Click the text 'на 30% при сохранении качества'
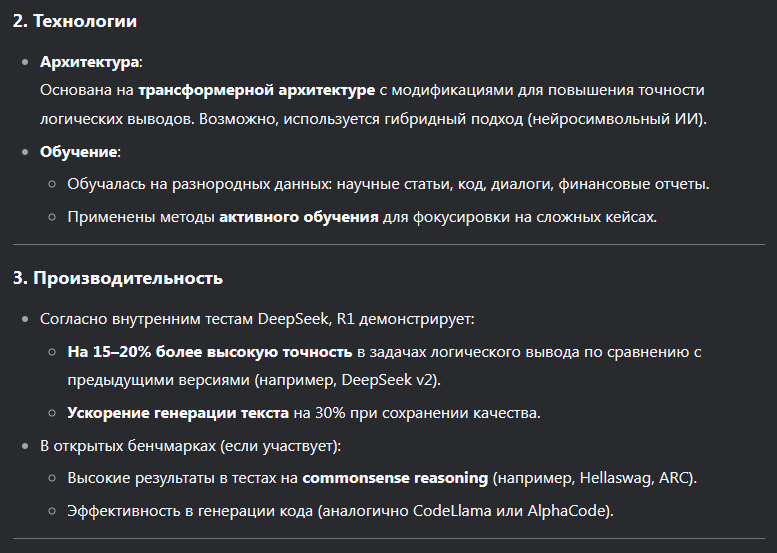Image resolution: width=777 pixels, height=553 pixels. coord(416,413)
